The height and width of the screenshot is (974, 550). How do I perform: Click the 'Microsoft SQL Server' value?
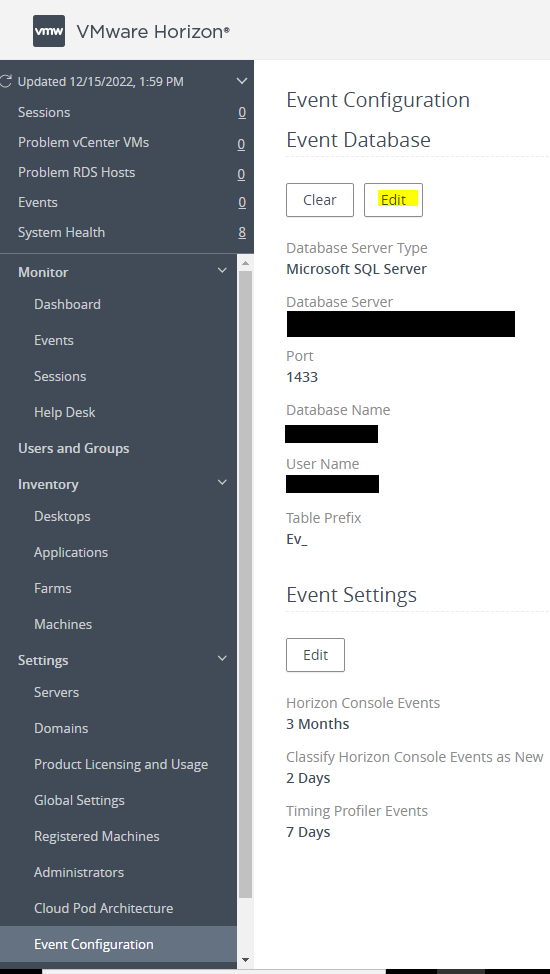pos(356,269)
